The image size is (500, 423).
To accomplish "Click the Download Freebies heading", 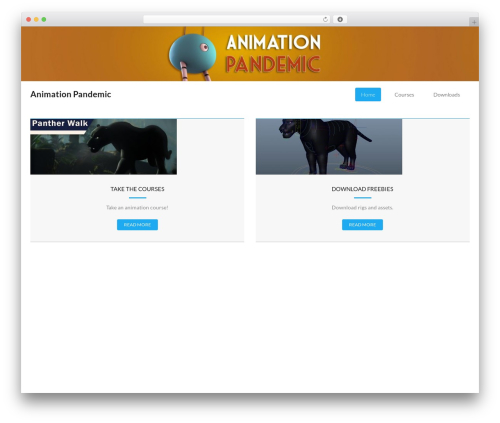I will point(362,189).
